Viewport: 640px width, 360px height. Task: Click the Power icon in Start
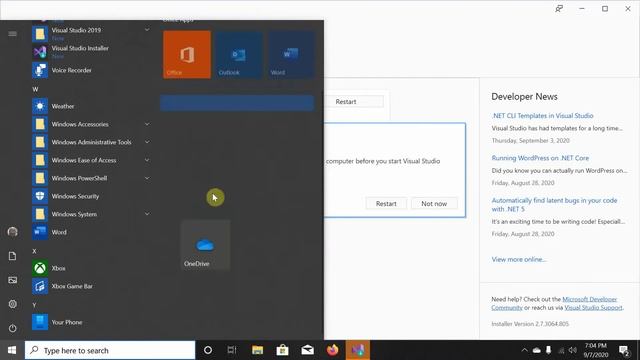pyautogui.click(x=12, y=328)
